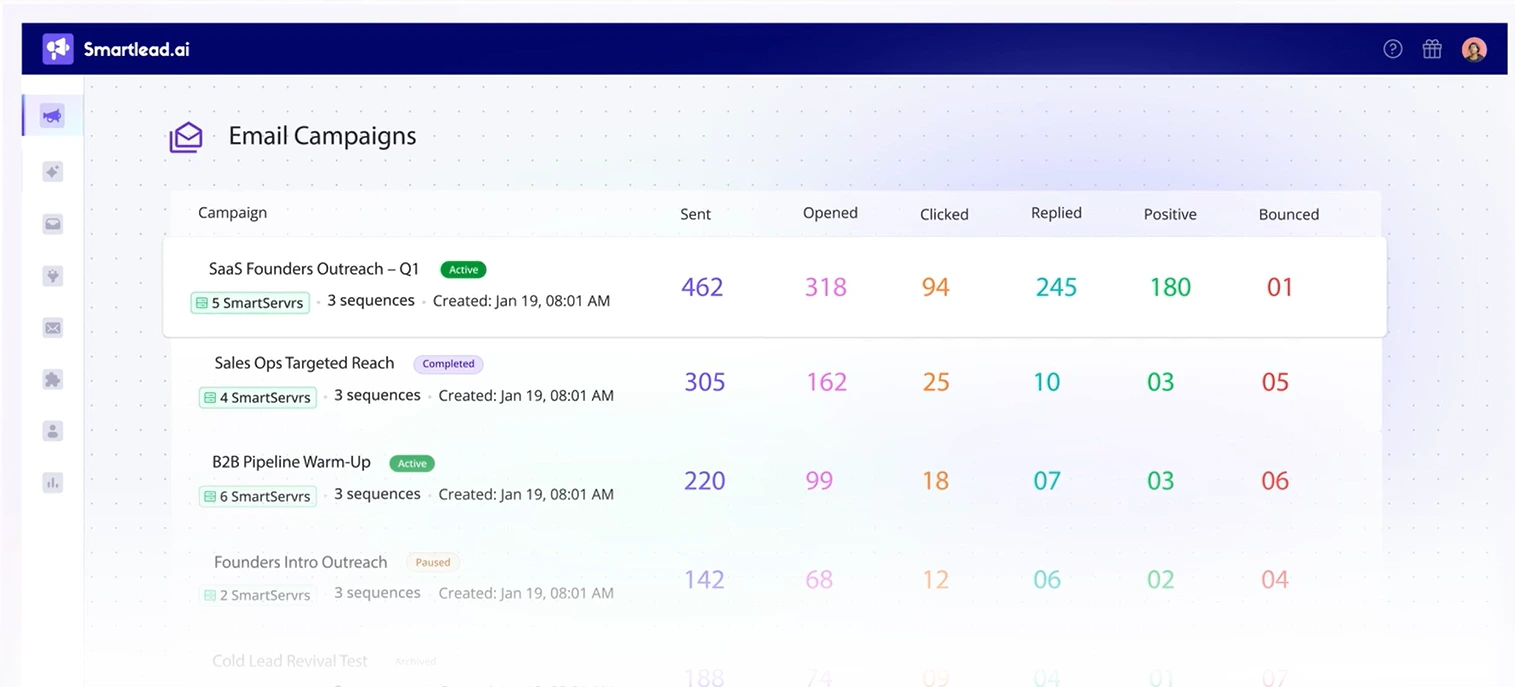Screen dimensions: 1515x687
Task: Click the replied value 06
Action: (x=1047, y=580)
